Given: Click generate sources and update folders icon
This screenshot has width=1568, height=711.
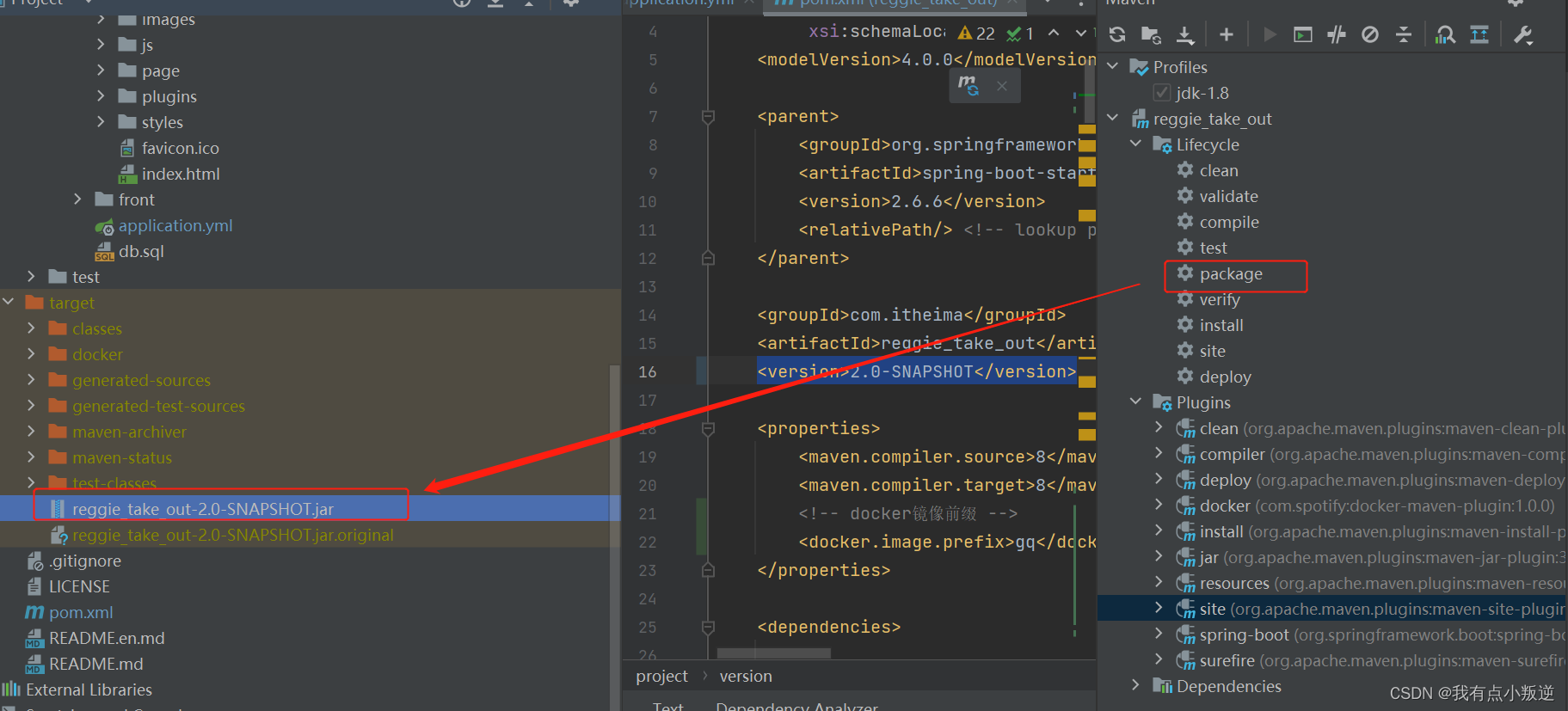Looking at the screenshot, I should tap(1151, 34).
